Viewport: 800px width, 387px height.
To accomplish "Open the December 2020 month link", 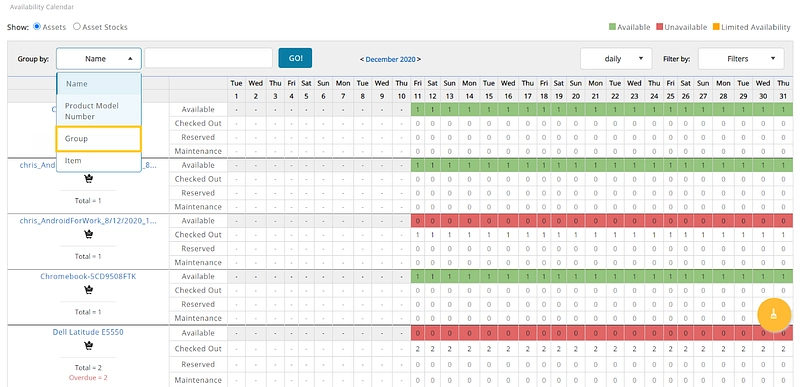I will coord(390,59).
